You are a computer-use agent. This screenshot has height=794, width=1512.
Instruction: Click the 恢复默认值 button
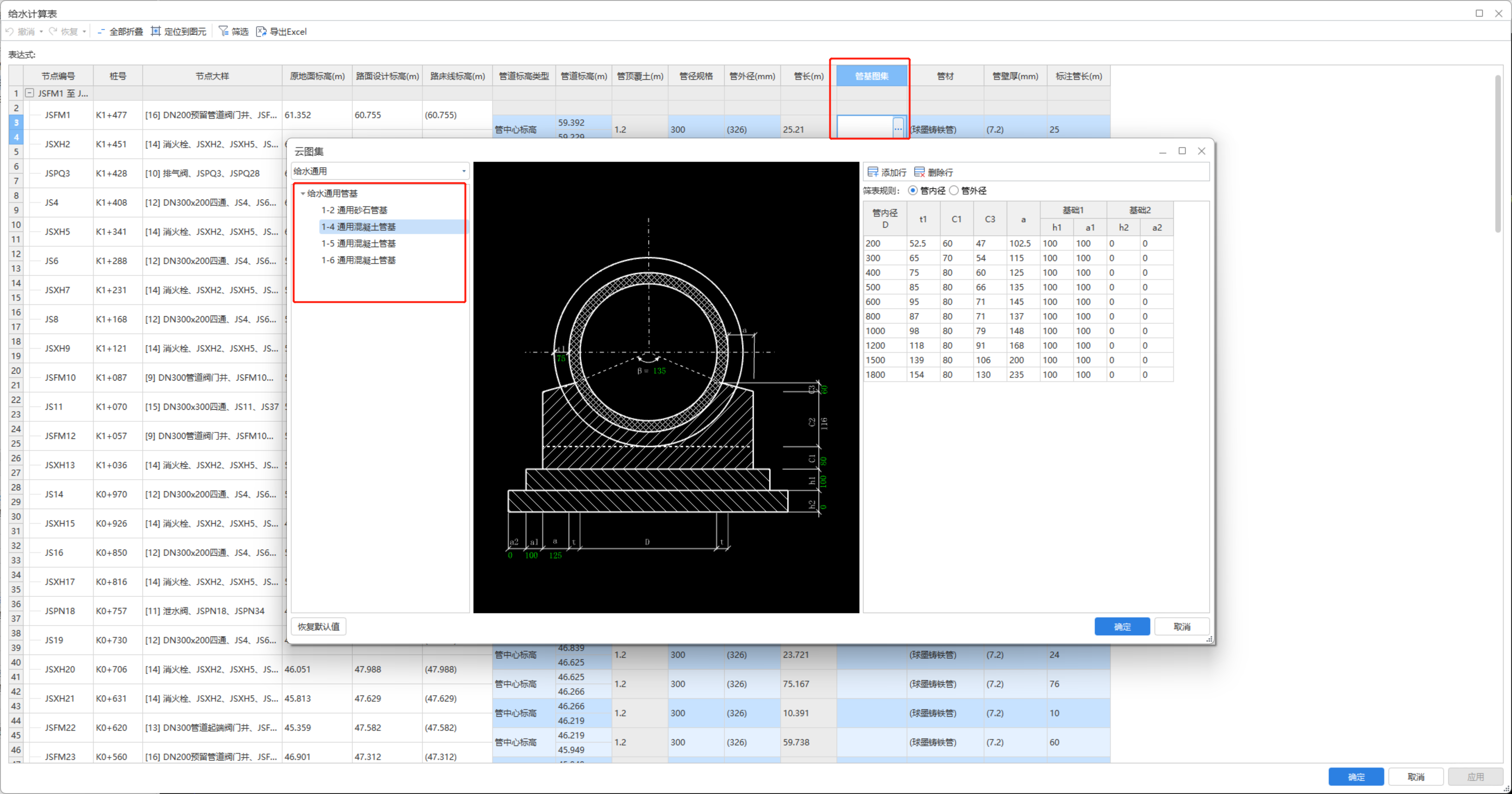coord(319,626)
